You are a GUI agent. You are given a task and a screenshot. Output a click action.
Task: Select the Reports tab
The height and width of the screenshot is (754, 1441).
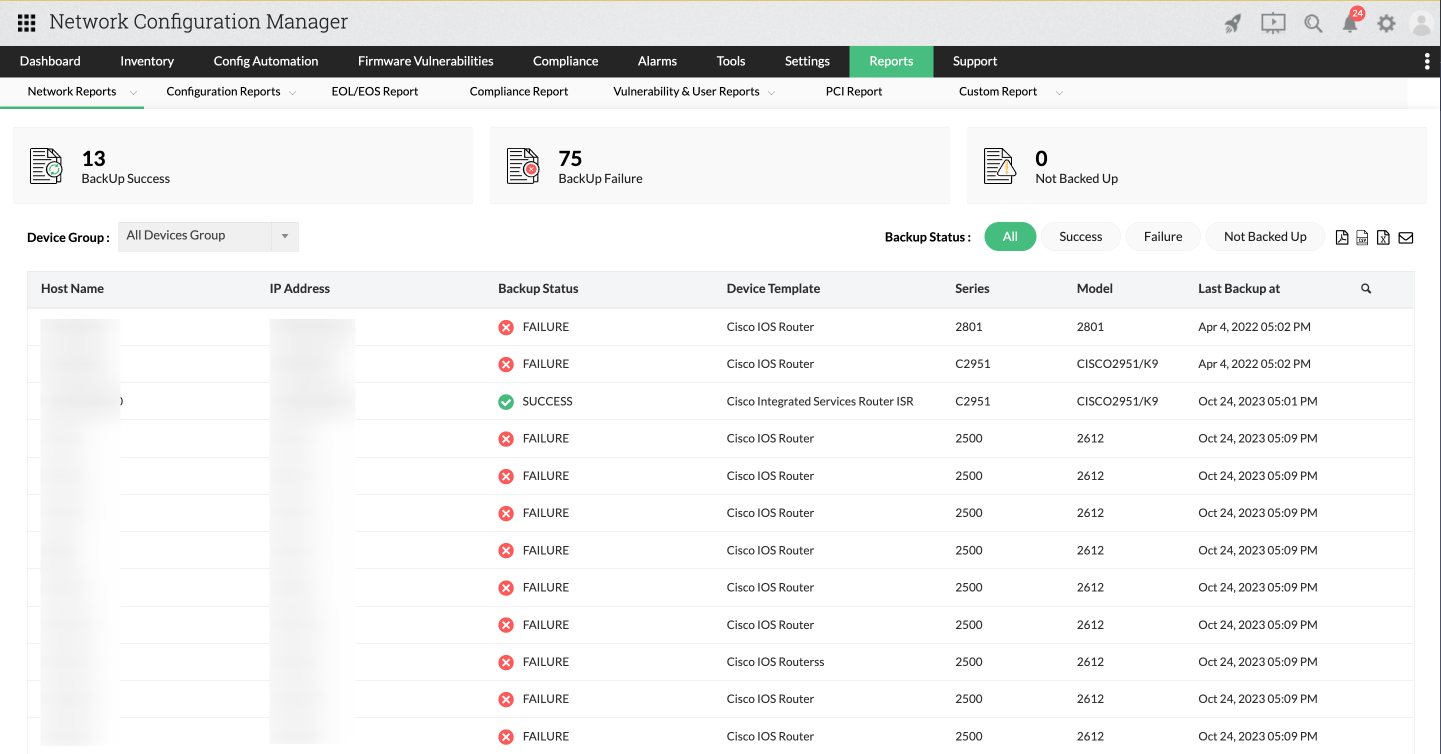pos(891,61)
